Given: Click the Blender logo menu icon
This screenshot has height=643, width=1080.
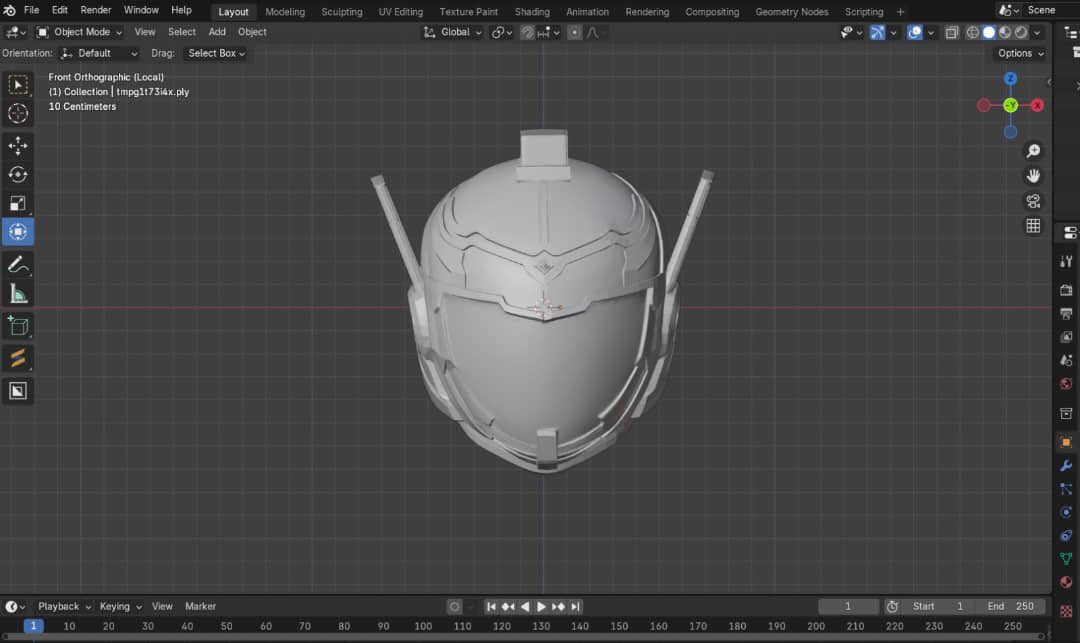Looking at the screenshot, I should point(9,10).
